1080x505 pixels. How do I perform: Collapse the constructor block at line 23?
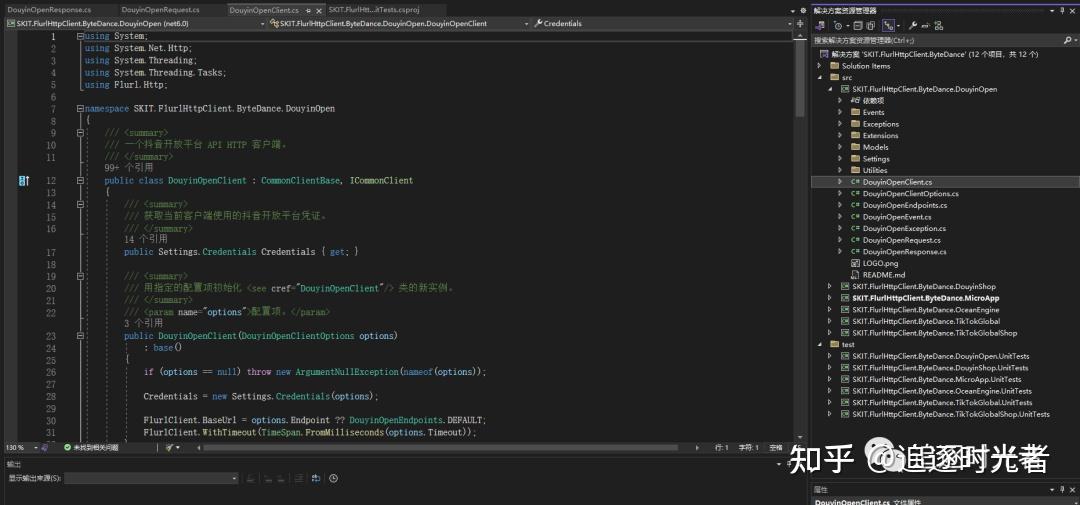81,336
